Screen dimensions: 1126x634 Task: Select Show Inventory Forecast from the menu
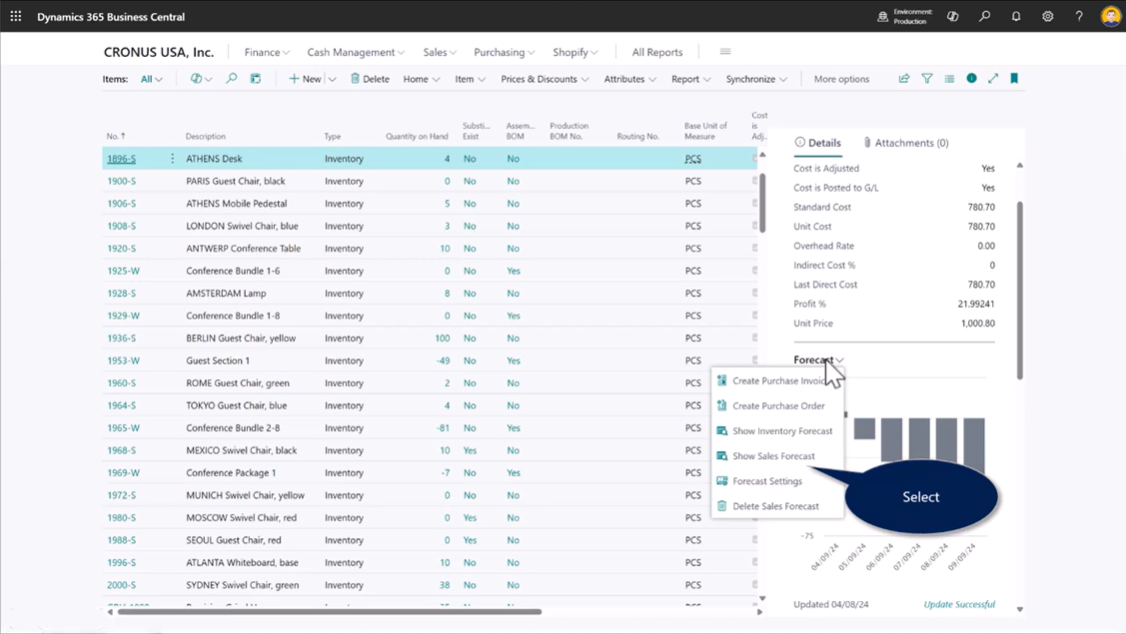[x=782, y=430]
